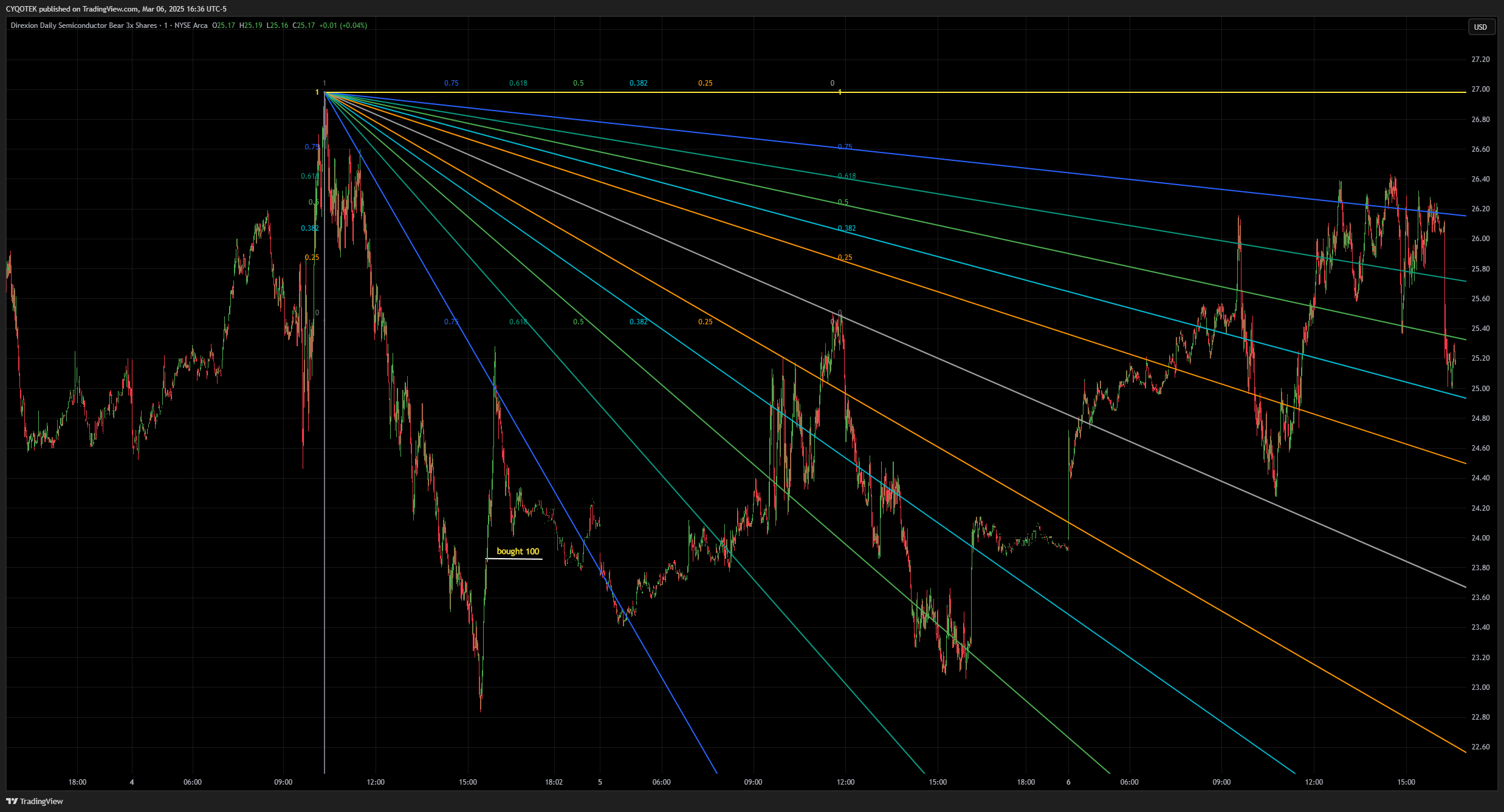Click the 25.20 price axis label
This screenshot has width=1504, height=812.
pos(1480,358)
